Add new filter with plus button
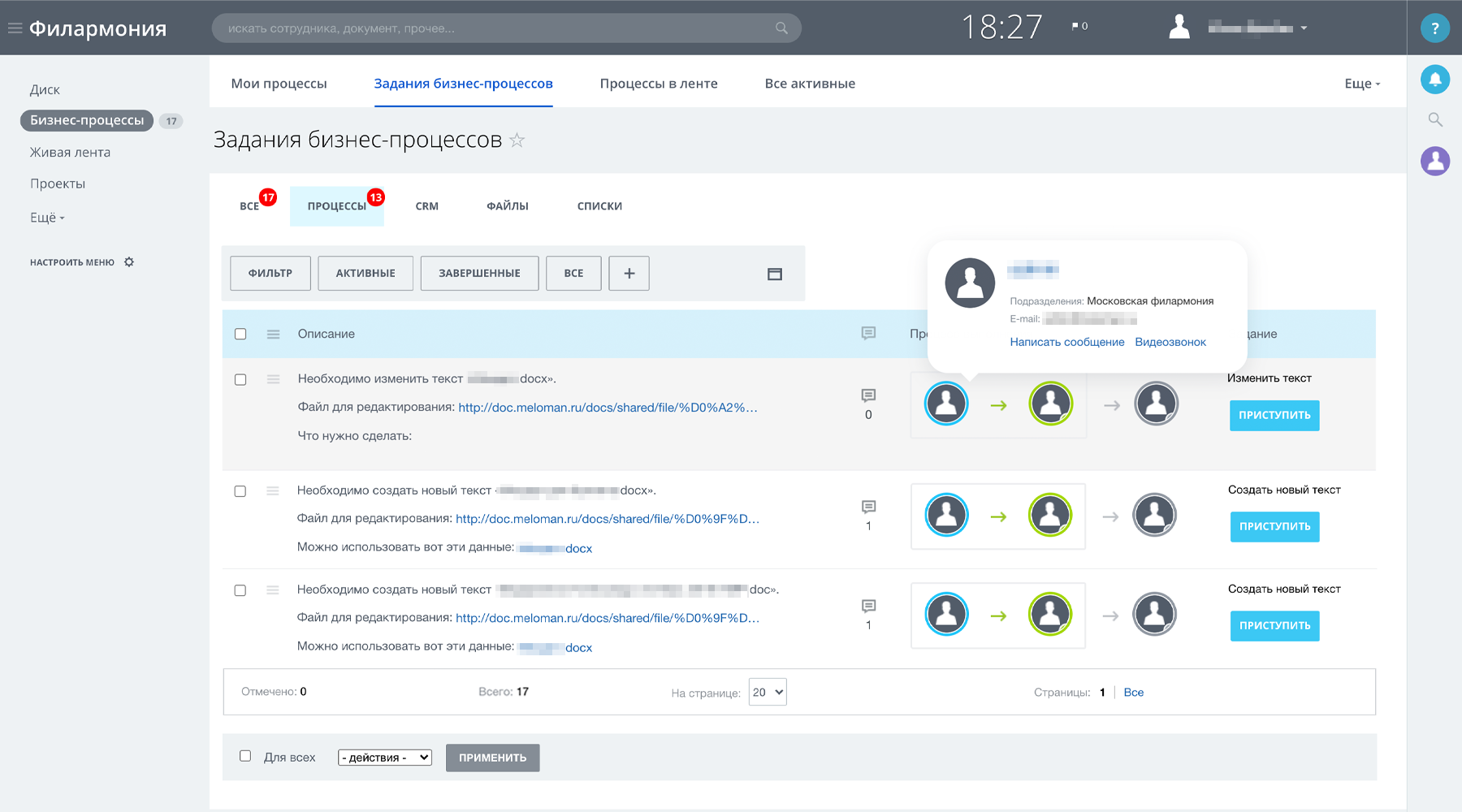This screenshot has width=1462, height=812. click(x=629, y=274)
